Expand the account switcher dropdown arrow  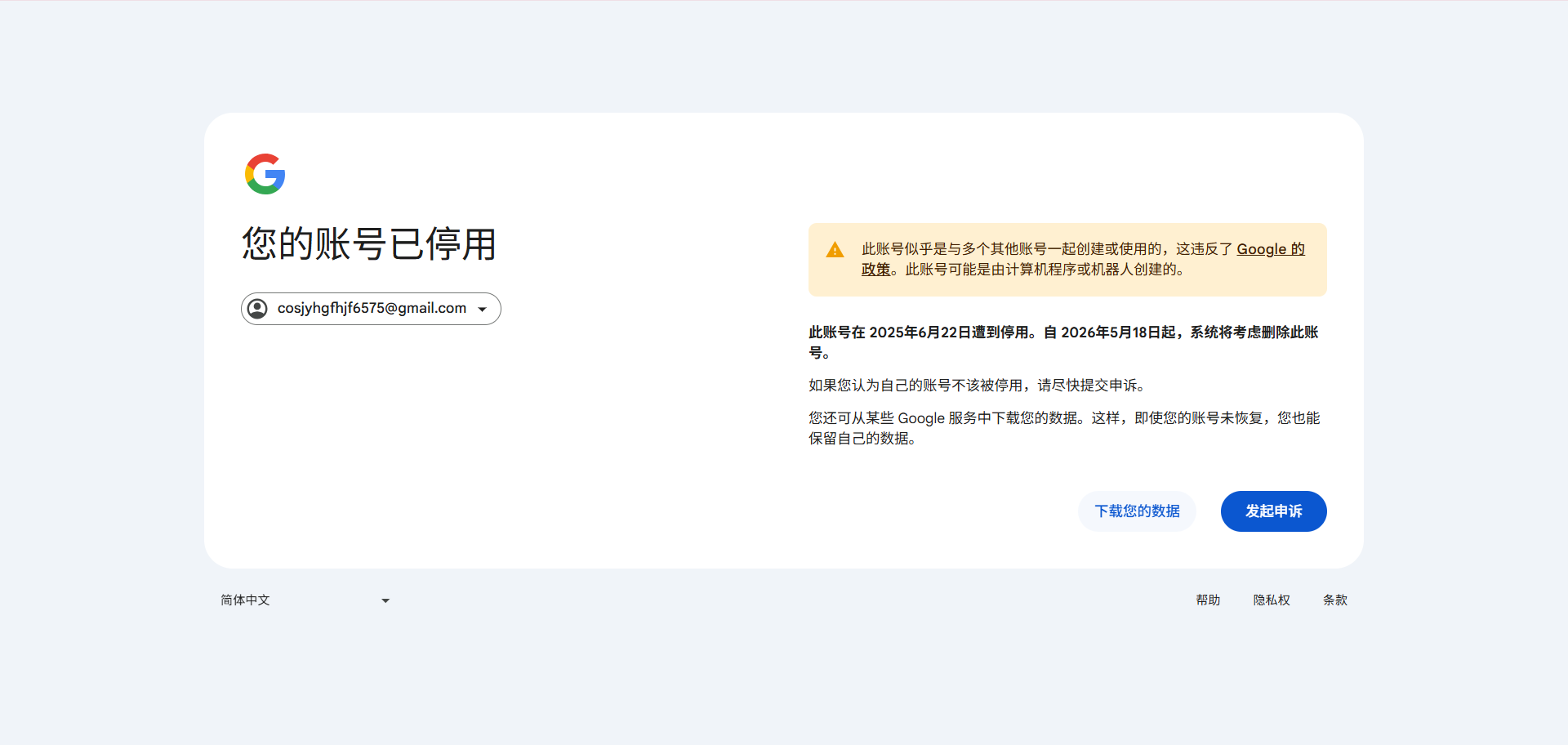(x=483, y=310)
